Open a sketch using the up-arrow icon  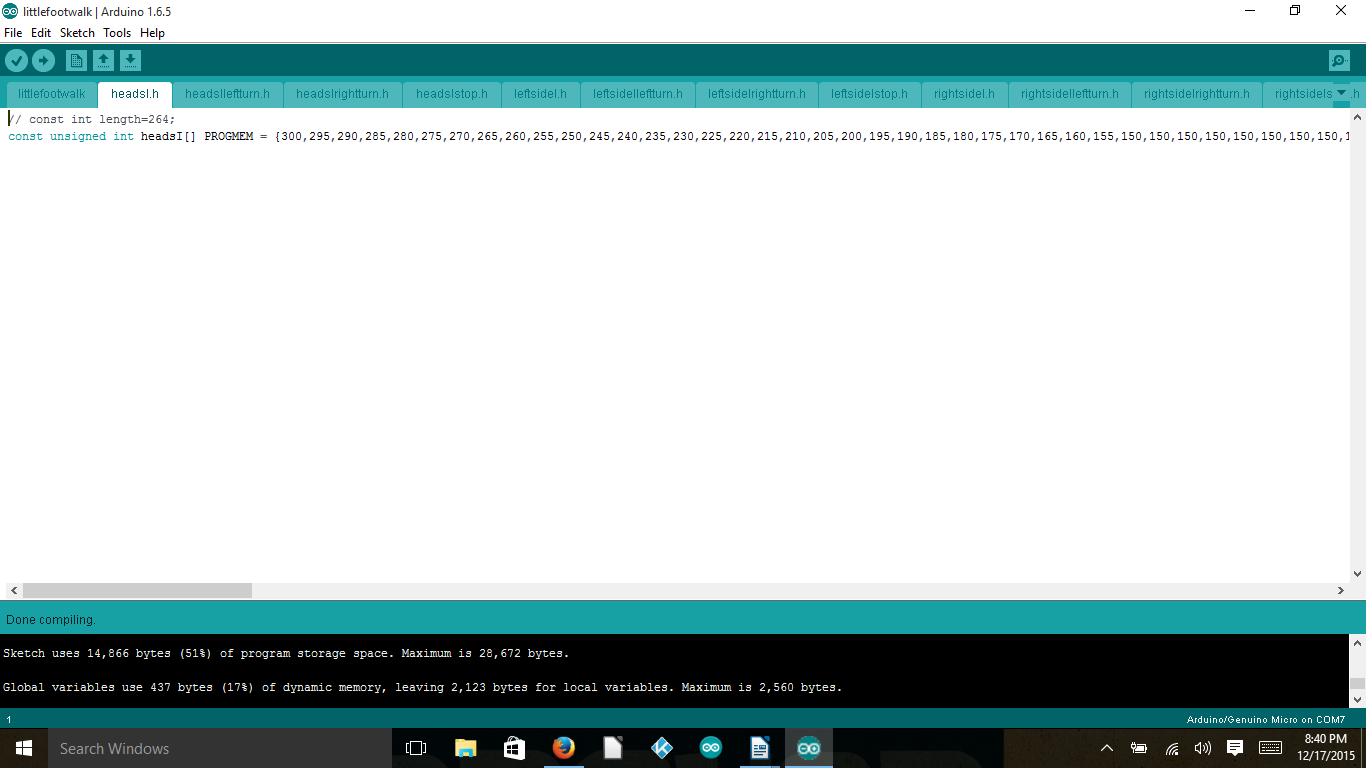pyautogui.click(x=103, y=61)
